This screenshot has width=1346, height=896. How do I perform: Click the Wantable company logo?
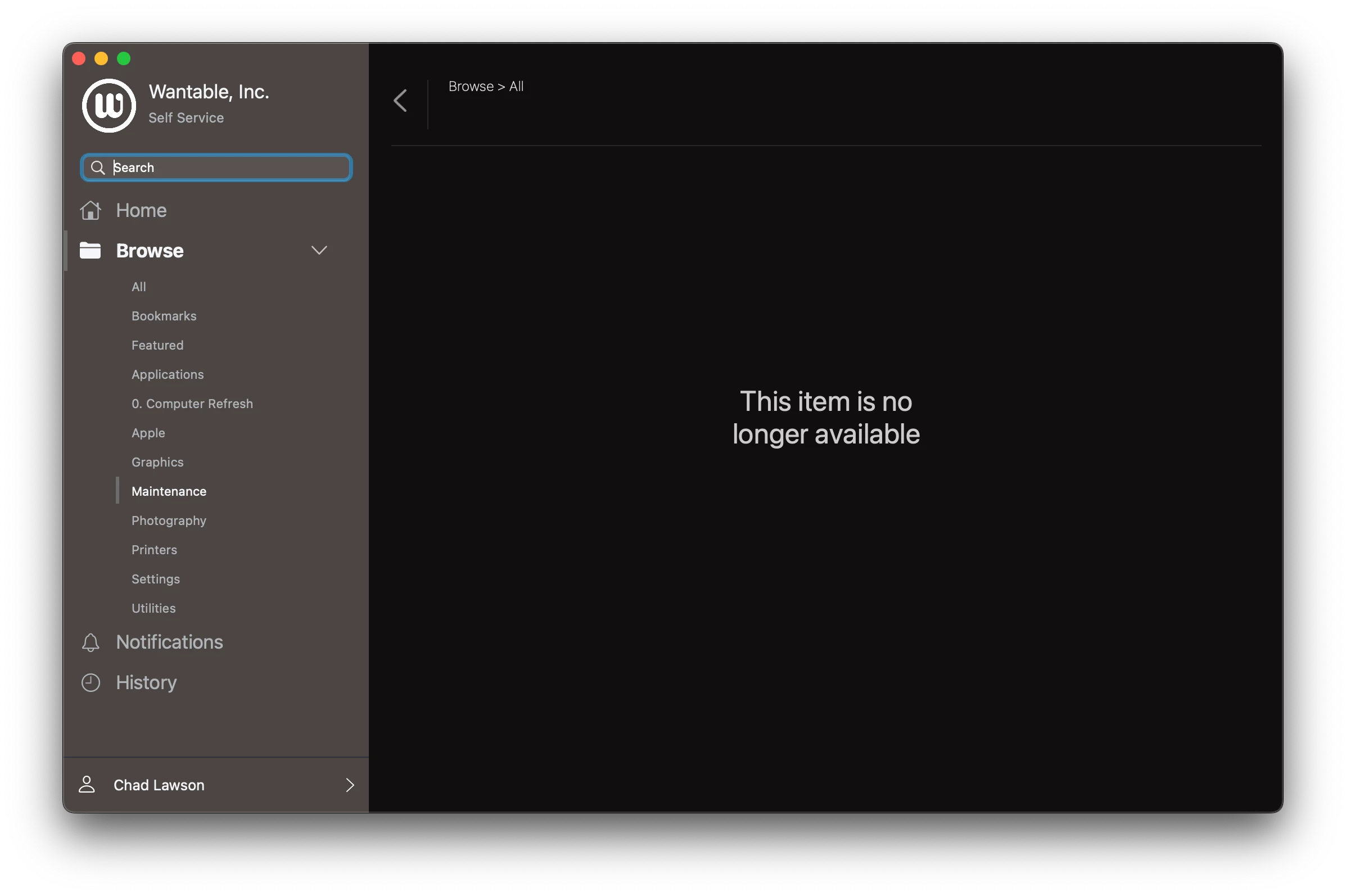pyautogui.click(x=109, y=106)
